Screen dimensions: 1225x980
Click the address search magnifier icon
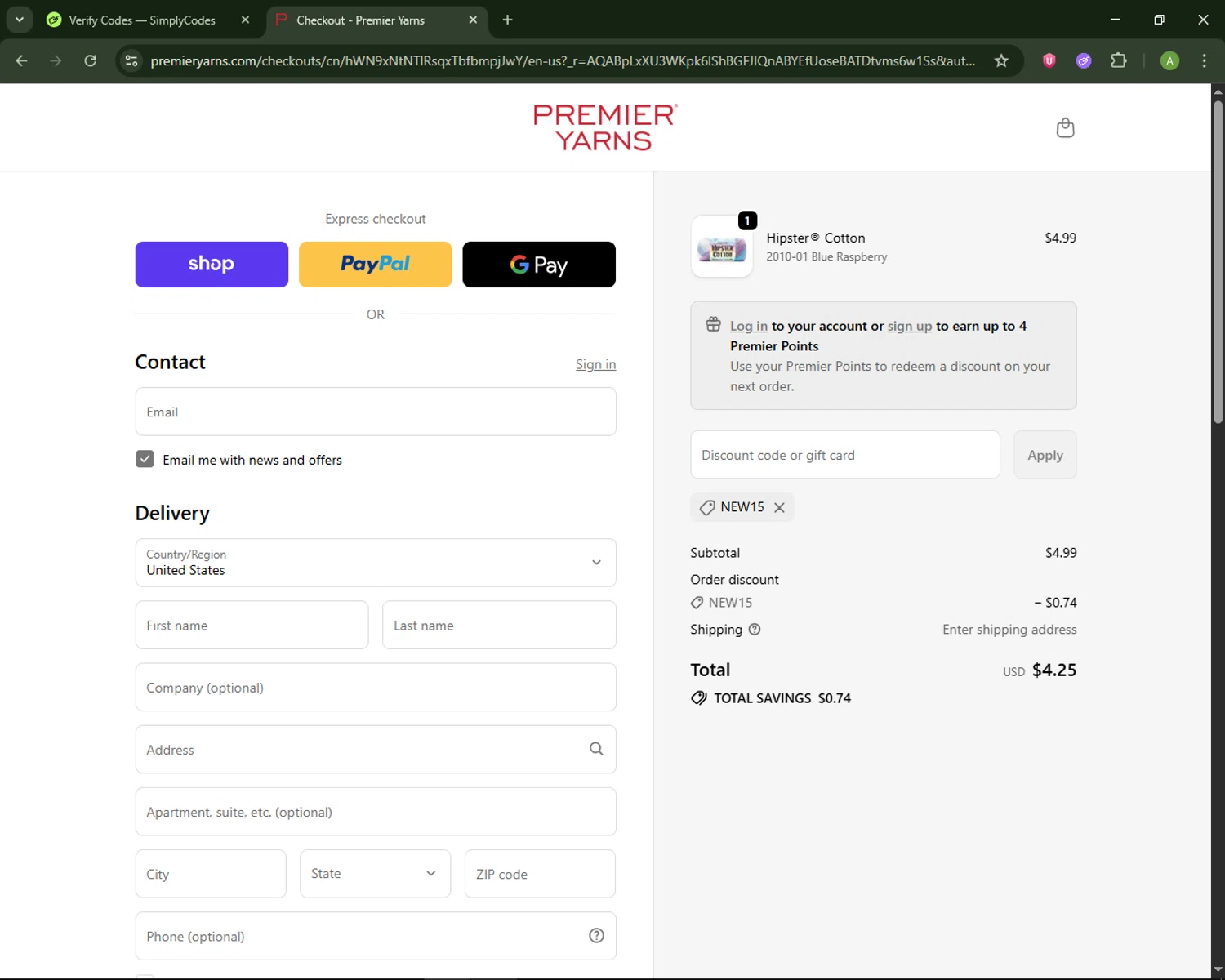pyautogui.click(x=596, y=749)
